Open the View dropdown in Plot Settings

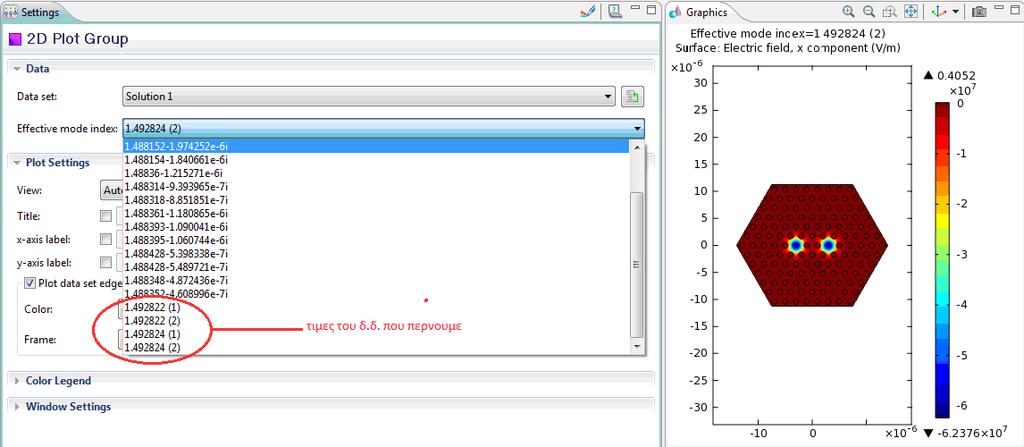click(111, 190)
